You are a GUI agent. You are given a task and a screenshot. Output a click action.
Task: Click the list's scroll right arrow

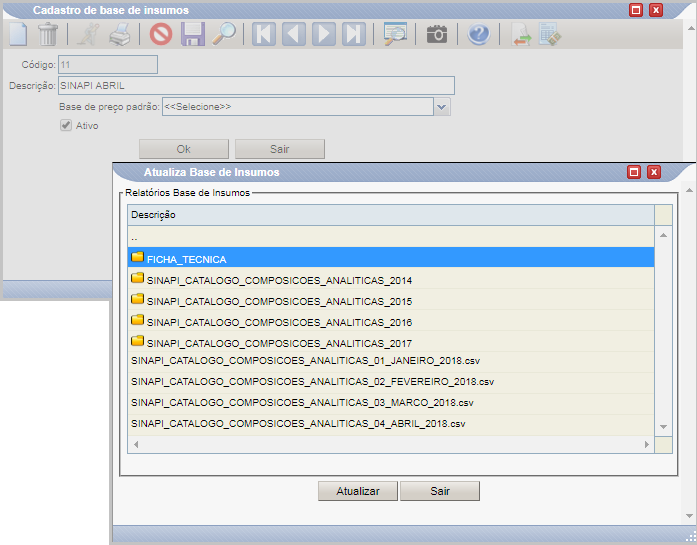point(647,445)
